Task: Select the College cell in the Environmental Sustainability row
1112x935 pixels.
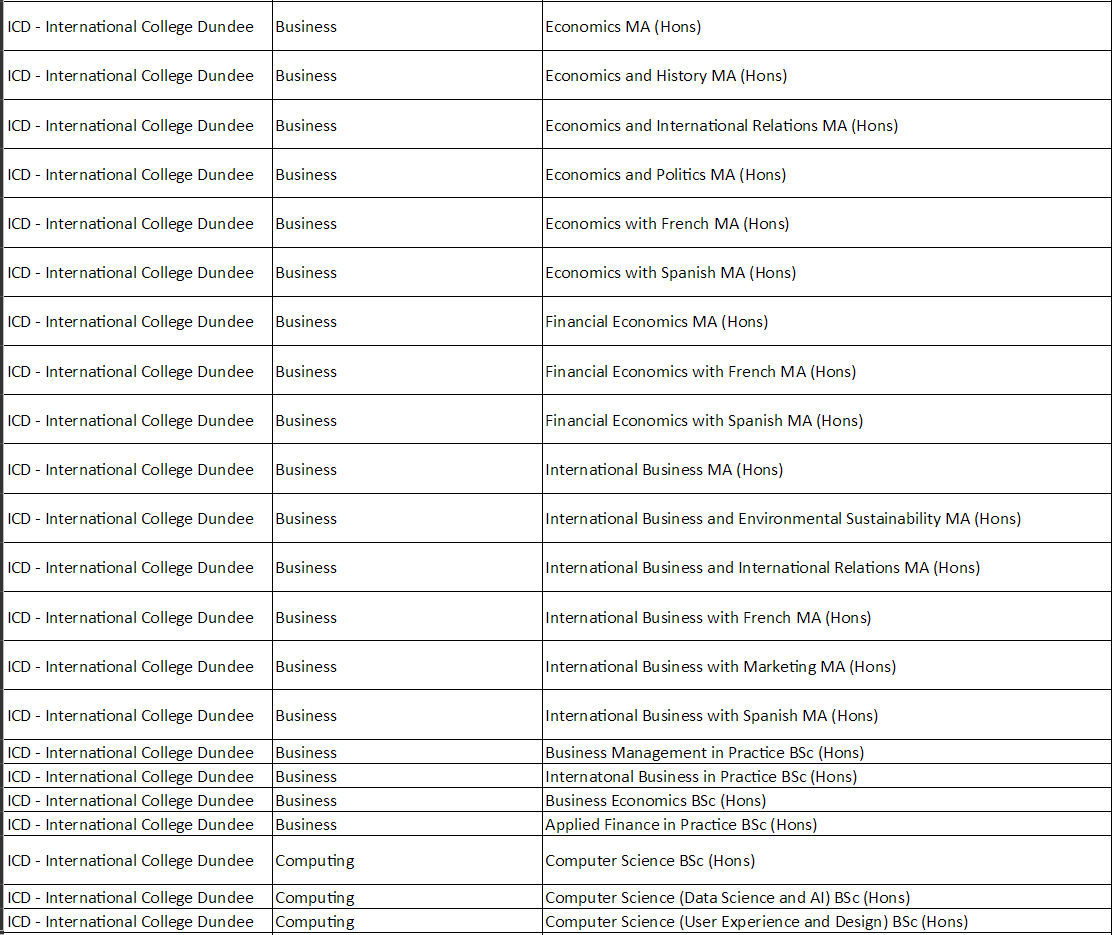Action: 138,519
